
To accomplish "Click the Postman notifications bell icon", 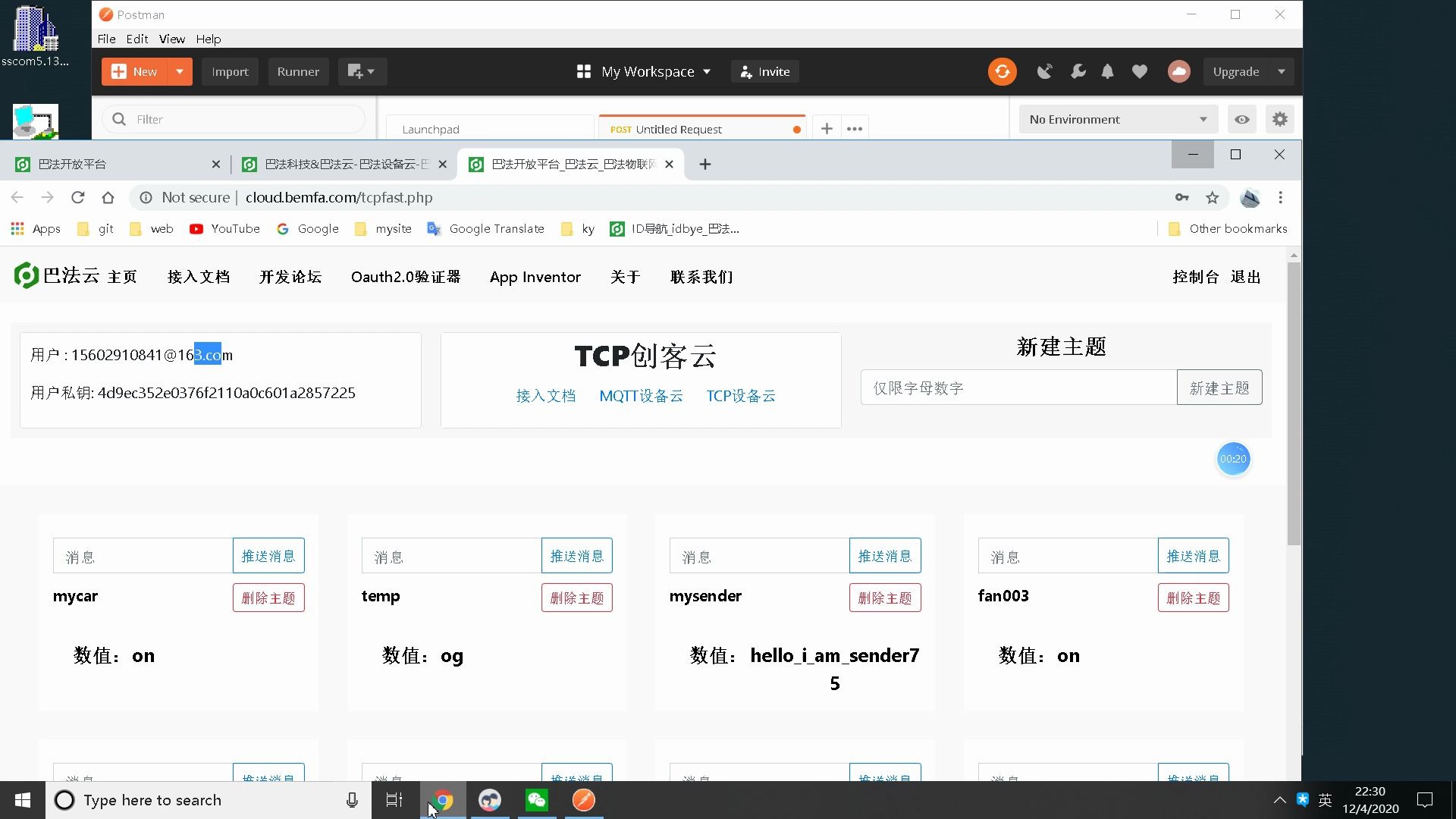I will coord(1109,71).
